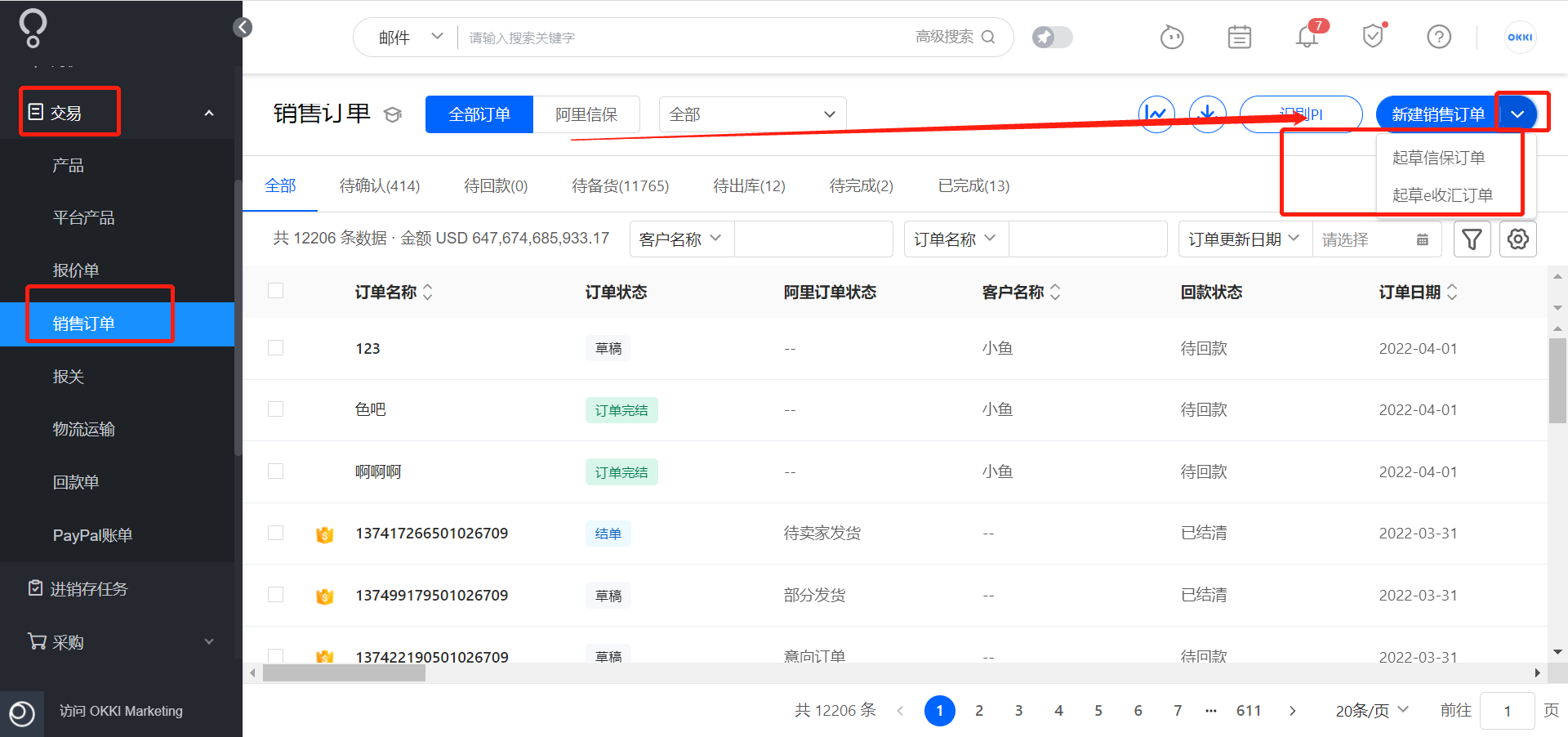
Task: Sort by 订单名称 column arrows
Action: pos(428,292)
